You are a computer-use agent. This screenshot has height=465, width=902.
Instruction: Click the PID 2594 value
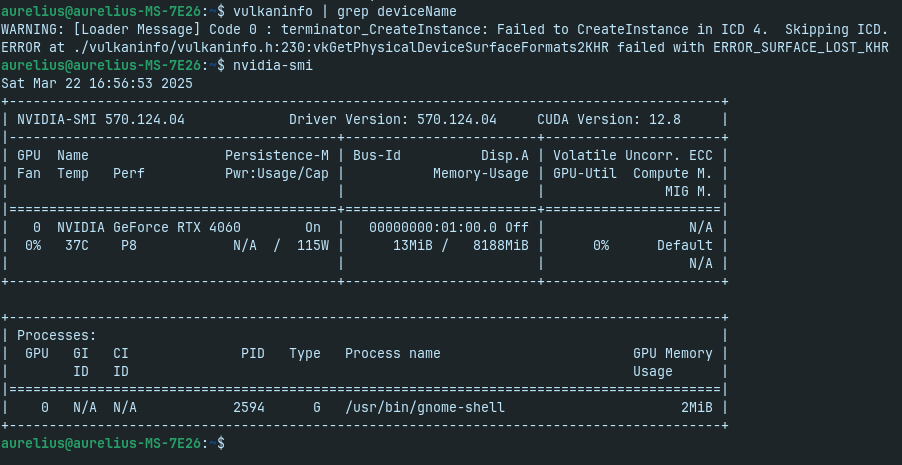click(249, 407)
